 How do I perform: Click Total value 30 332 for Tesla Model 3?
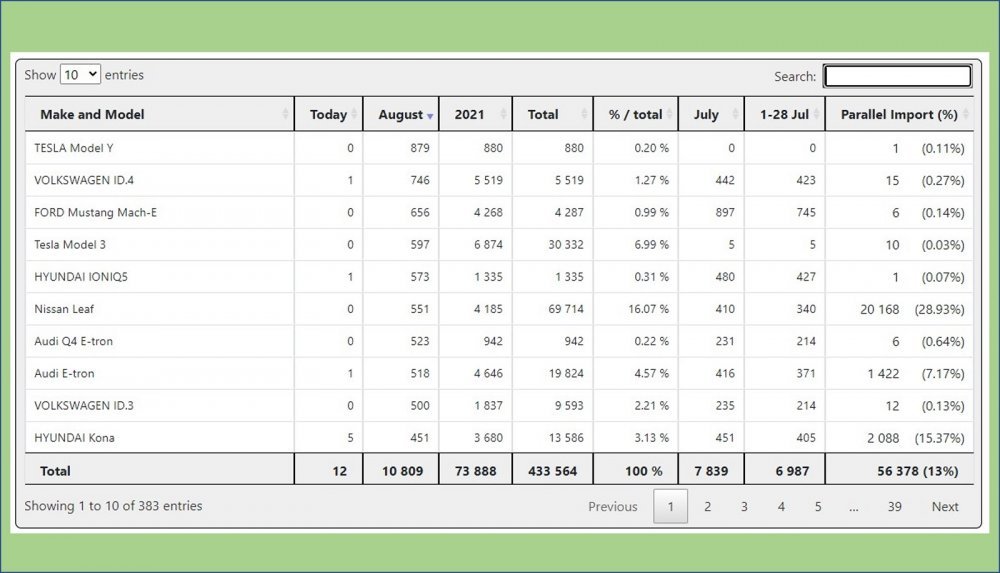(x=566, y=244)
